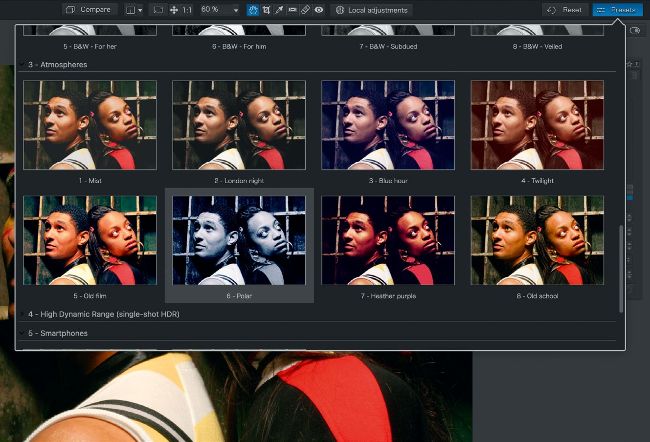Image resolution: width=650 pixels, height=442 pixels.
Task: Toggle the red-eye preview eye icon
Action: [x=318, y=9]
